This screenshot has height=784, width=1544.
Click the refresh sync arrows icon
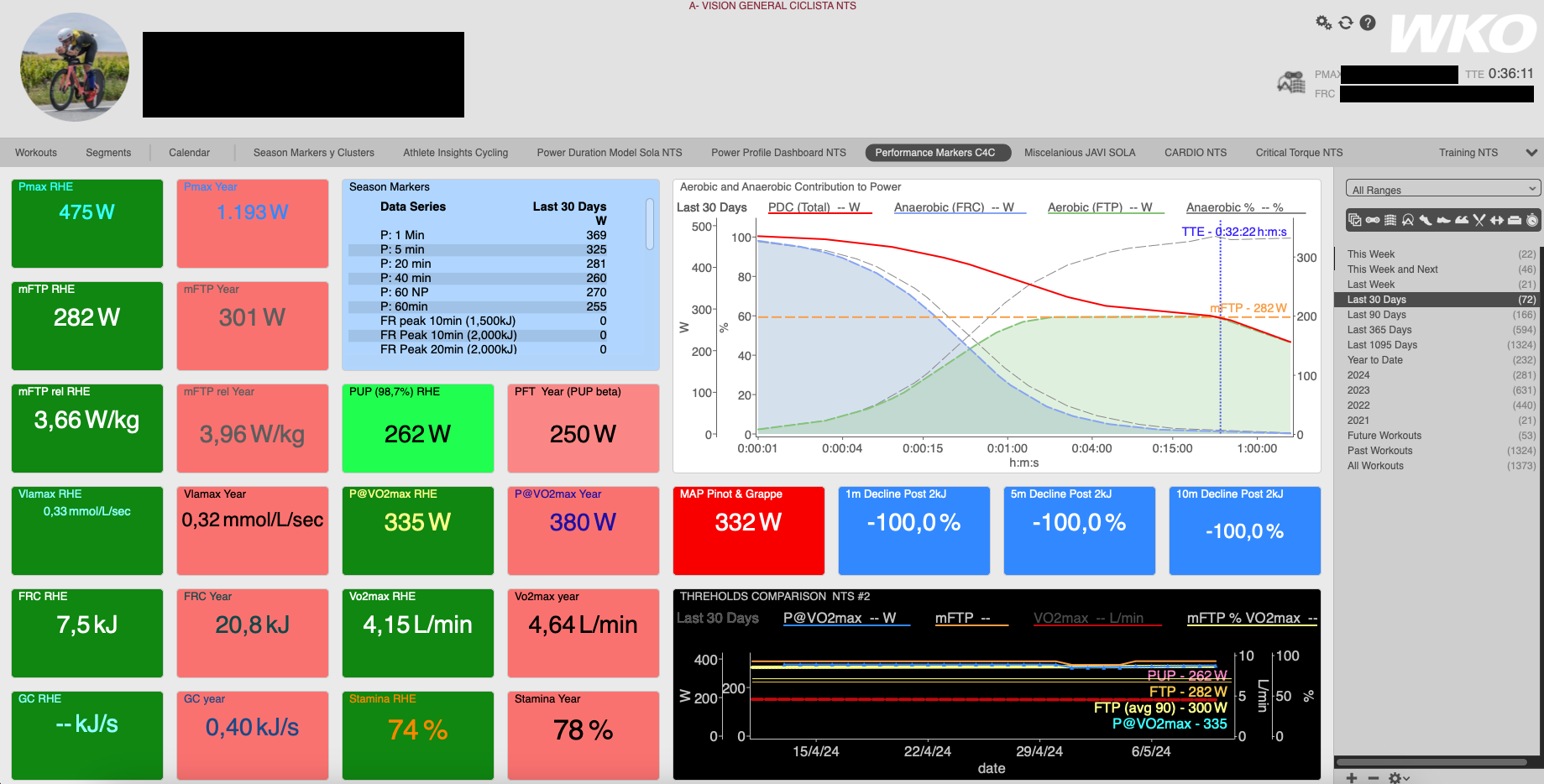(x=1346, y=23)
